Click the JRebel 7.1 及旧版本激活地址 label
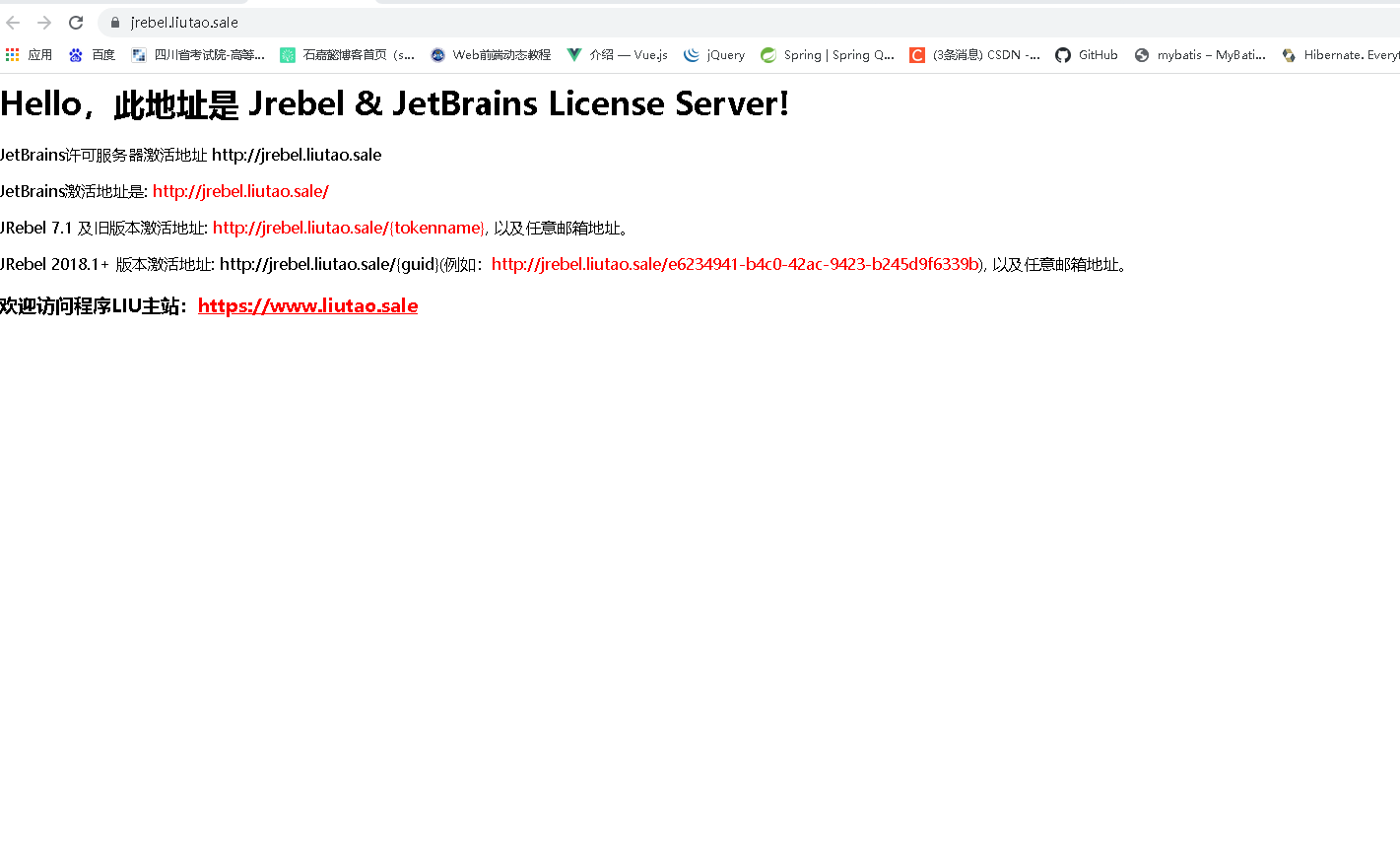Screen dimensions: 1400x865 pyautogui.click(x=103, y=228)
